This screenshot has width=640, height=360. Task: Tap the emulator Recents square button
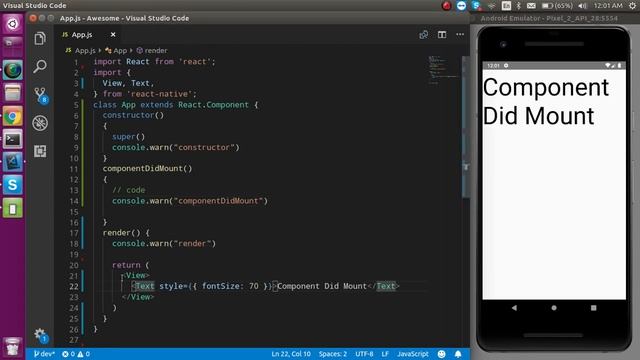click(593, 308)
